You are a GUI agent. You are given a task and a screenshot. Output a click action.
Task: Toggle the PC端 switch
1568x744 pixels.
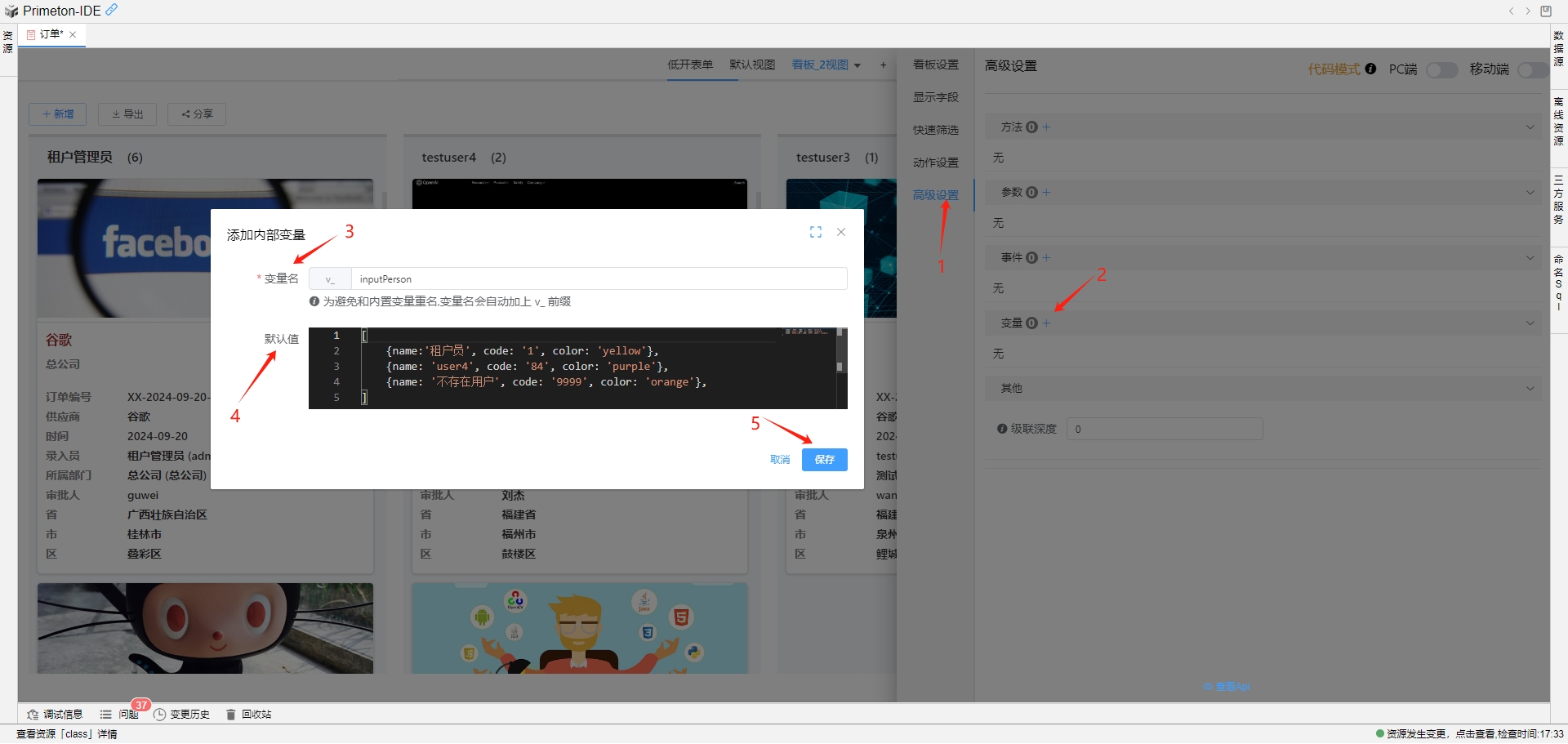pyautogui.click(x=1441, y=70)
